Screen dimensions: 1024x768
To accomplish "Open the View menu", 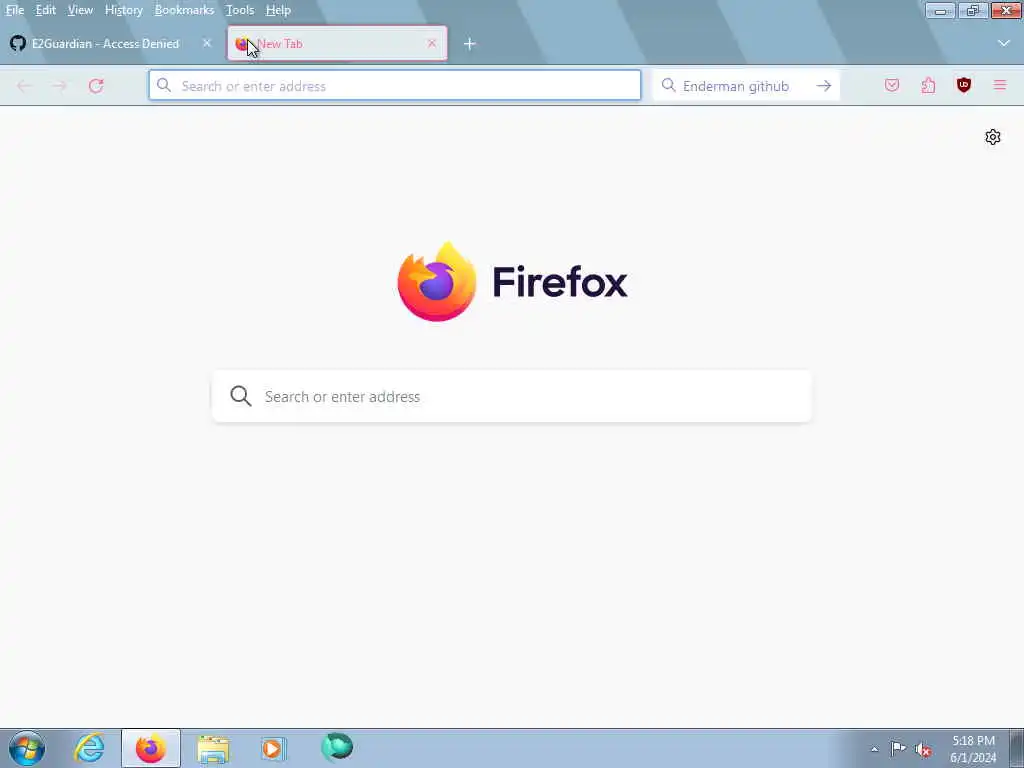I will 80,10.
